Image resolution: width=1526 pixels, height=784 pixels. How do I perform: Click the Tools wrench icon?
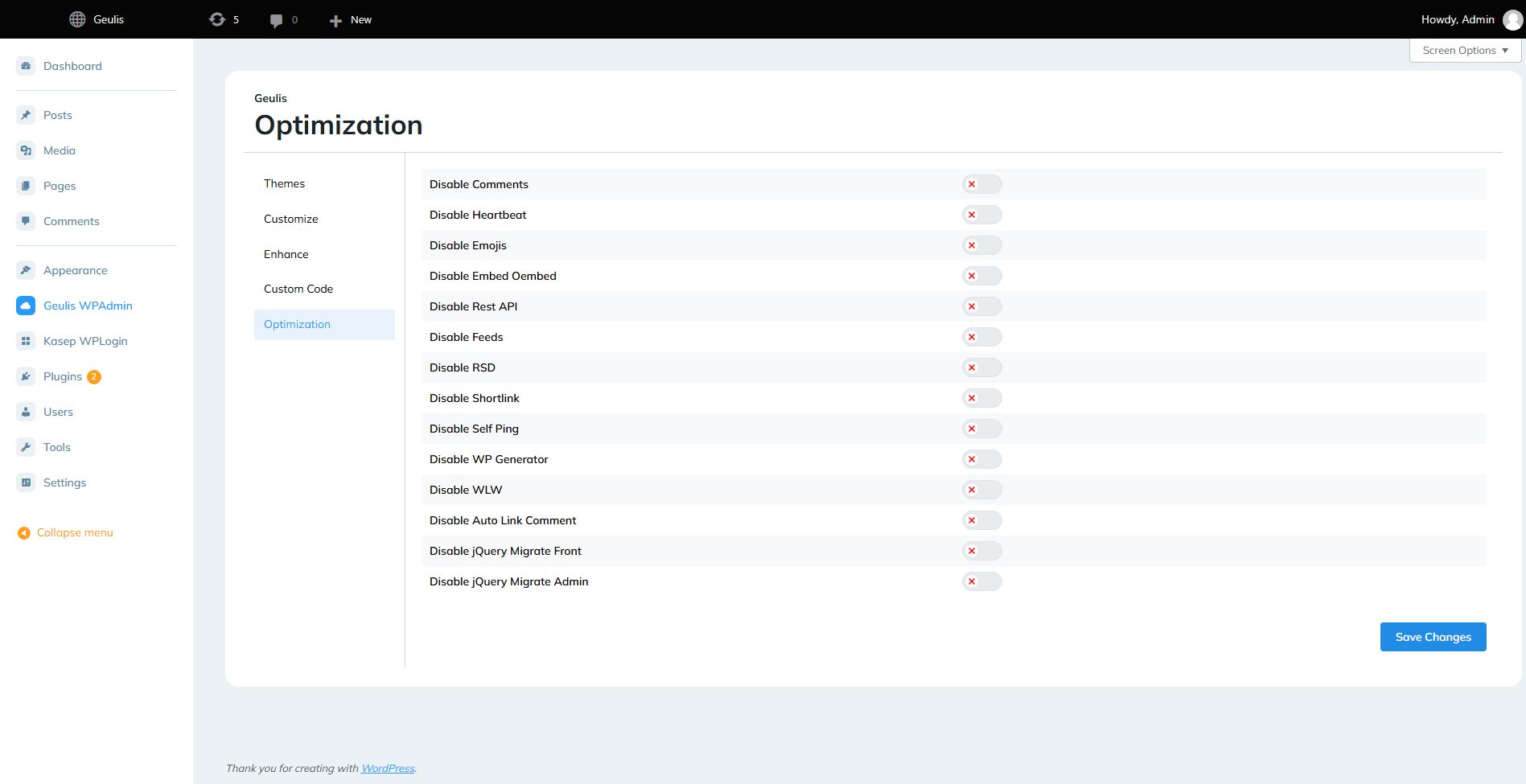26,447
